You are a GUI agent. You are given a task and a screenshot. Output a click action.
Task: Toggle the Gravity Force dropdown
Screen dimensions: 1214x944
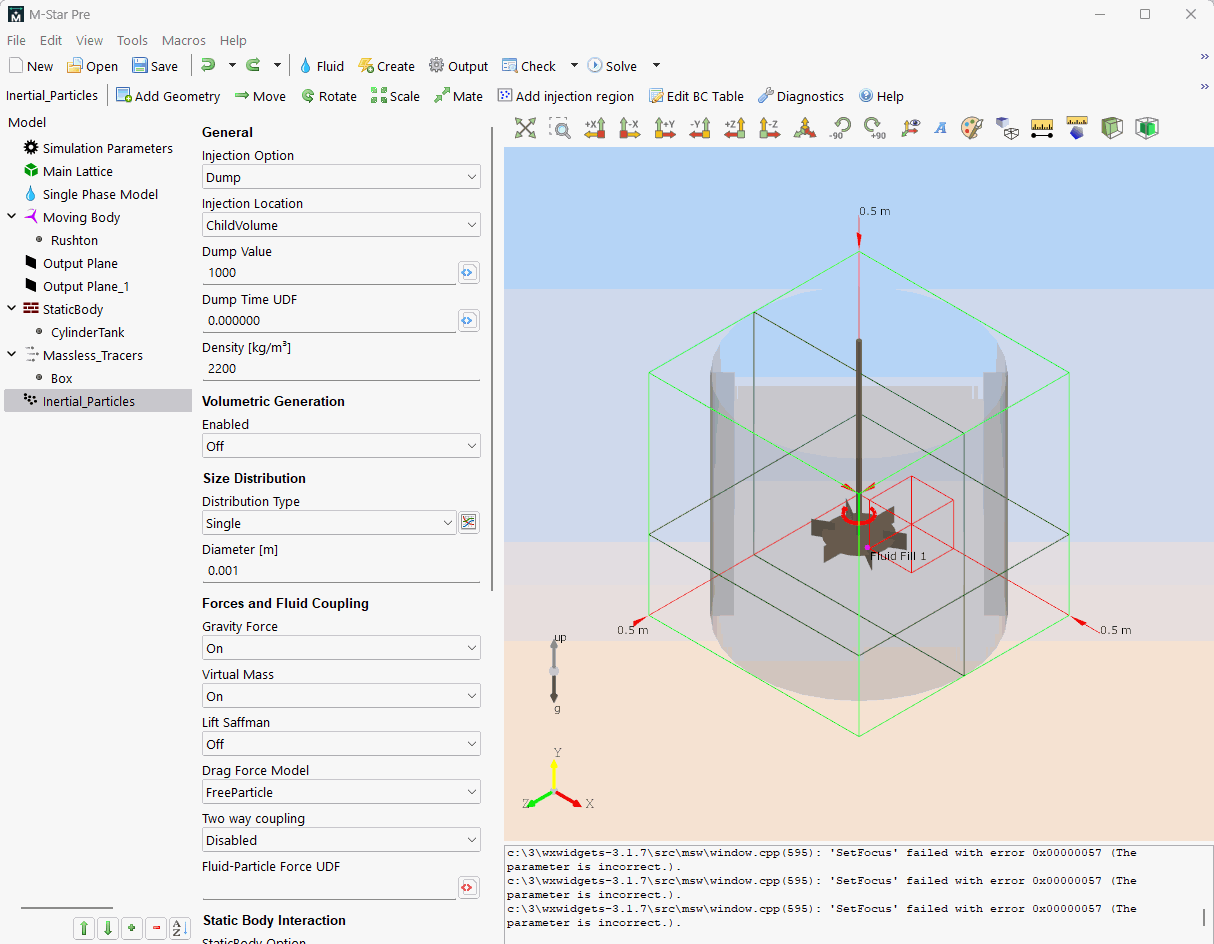(341, 648)
